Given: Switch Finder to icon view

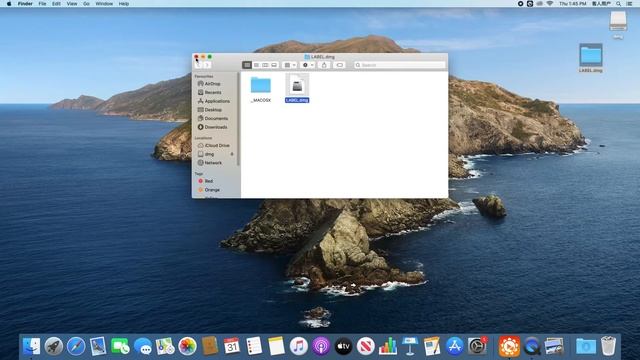Looking at the screenshot, I should (x=247, y=65).
